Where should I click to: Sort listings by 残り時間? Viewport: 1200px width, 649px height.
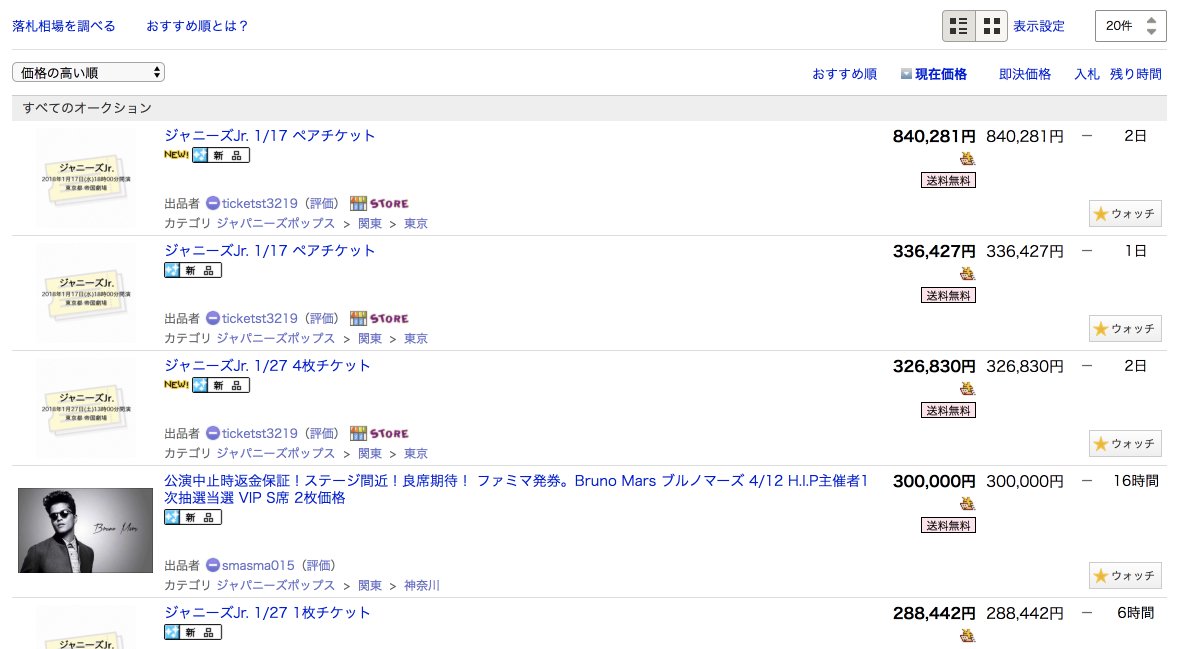[1135, 74]
